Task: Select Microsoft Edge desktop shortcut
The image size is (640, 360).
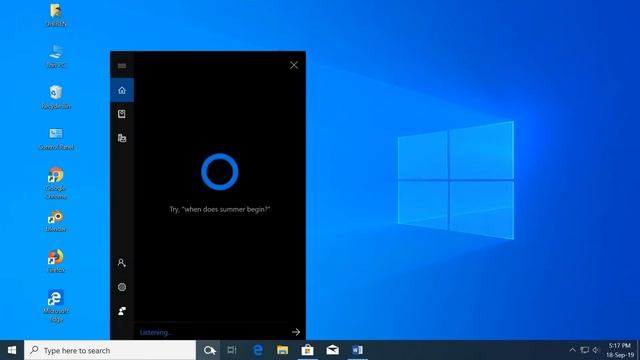Action: pyautogui.click(x=56, y=306)
